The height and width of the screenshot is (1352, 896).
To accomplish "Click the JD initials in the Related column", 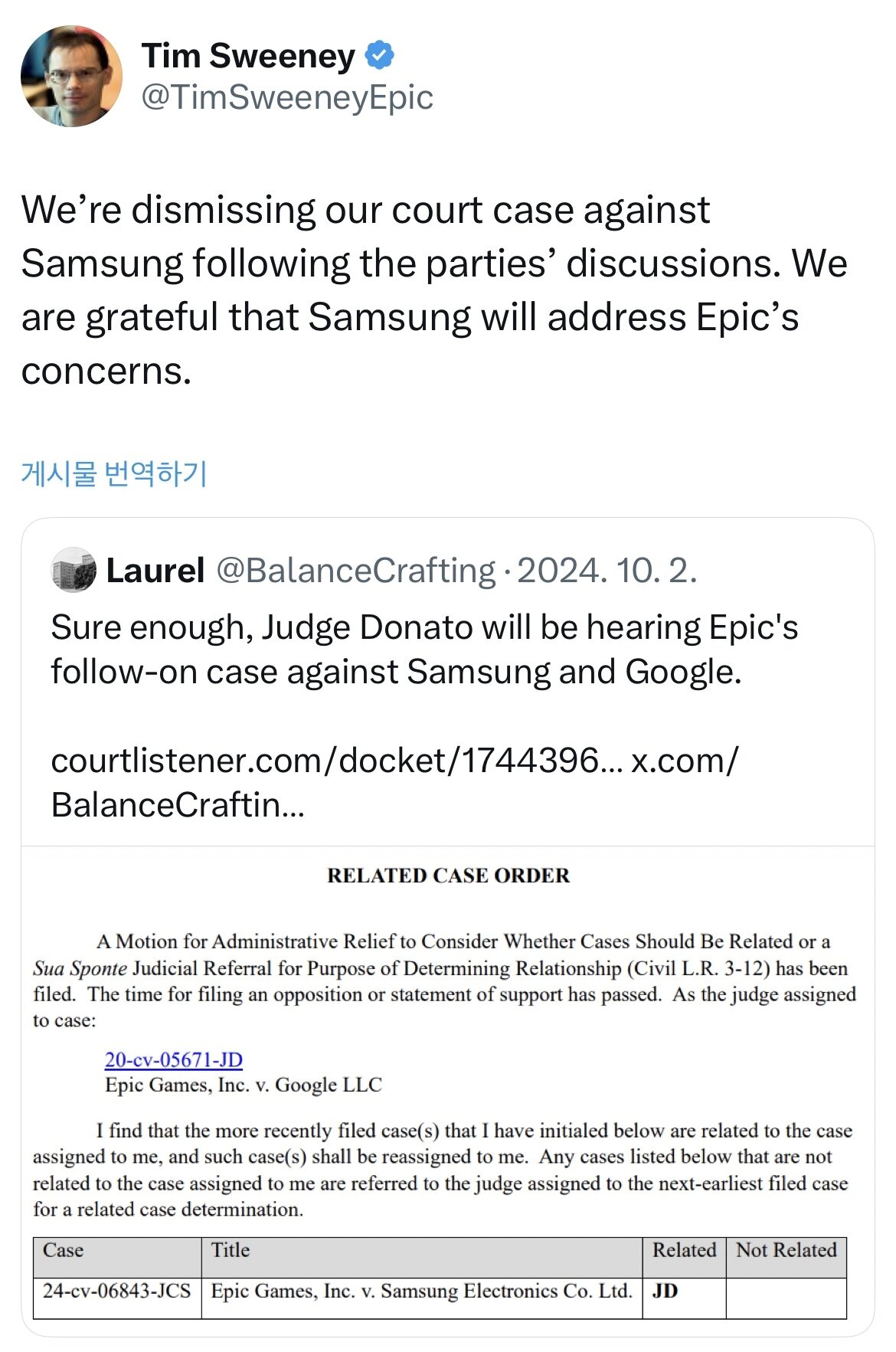I will coord(665,1291).
